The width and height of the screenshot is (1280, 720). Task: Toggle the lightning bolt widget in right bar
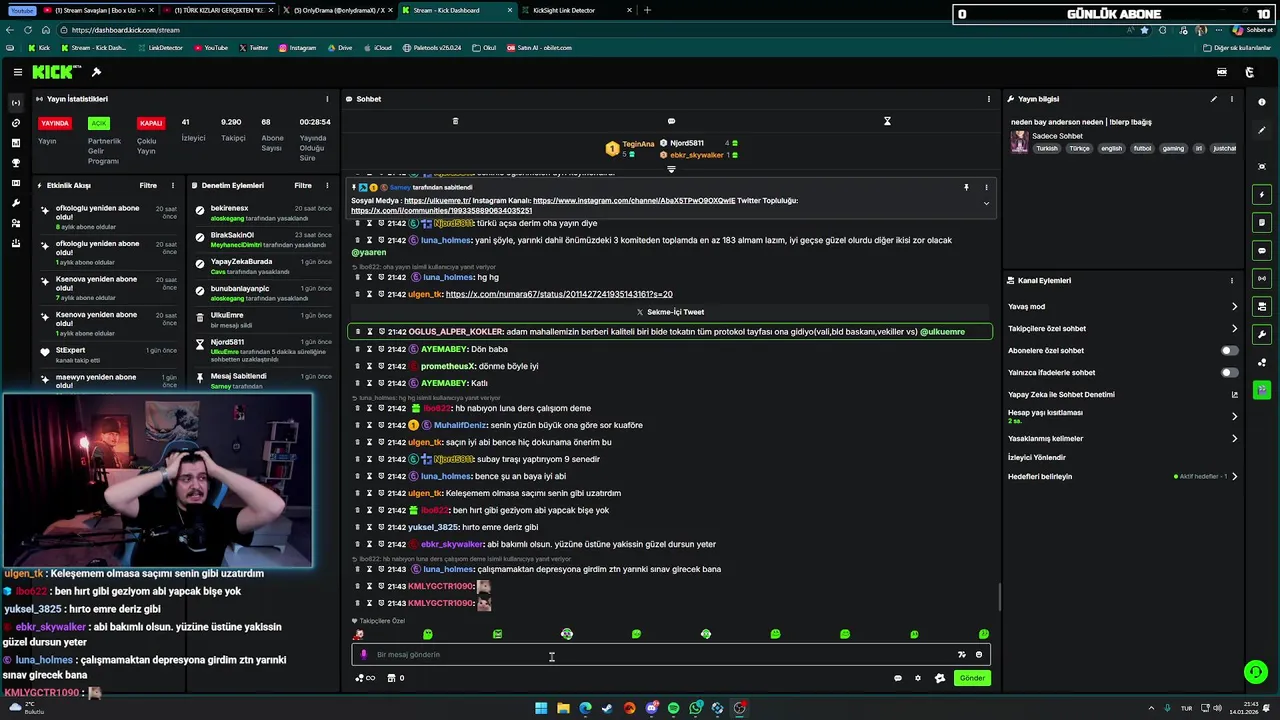coord(1262,194)
